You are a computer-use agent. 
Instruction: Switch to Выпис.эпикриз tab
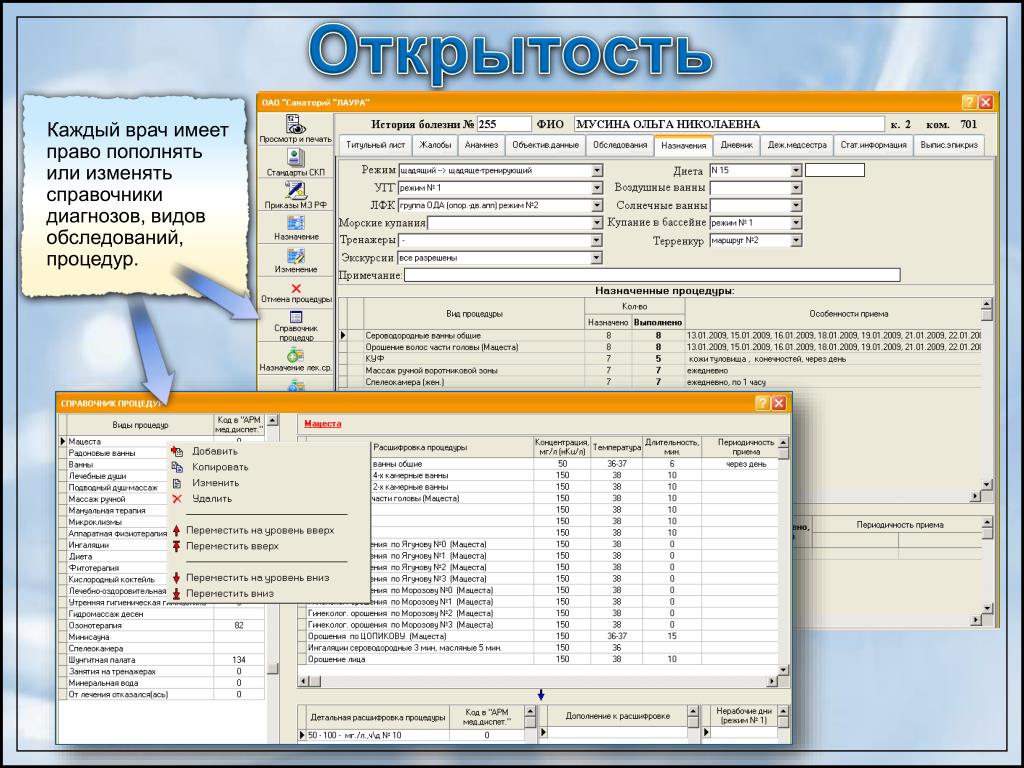click(948, 145)
